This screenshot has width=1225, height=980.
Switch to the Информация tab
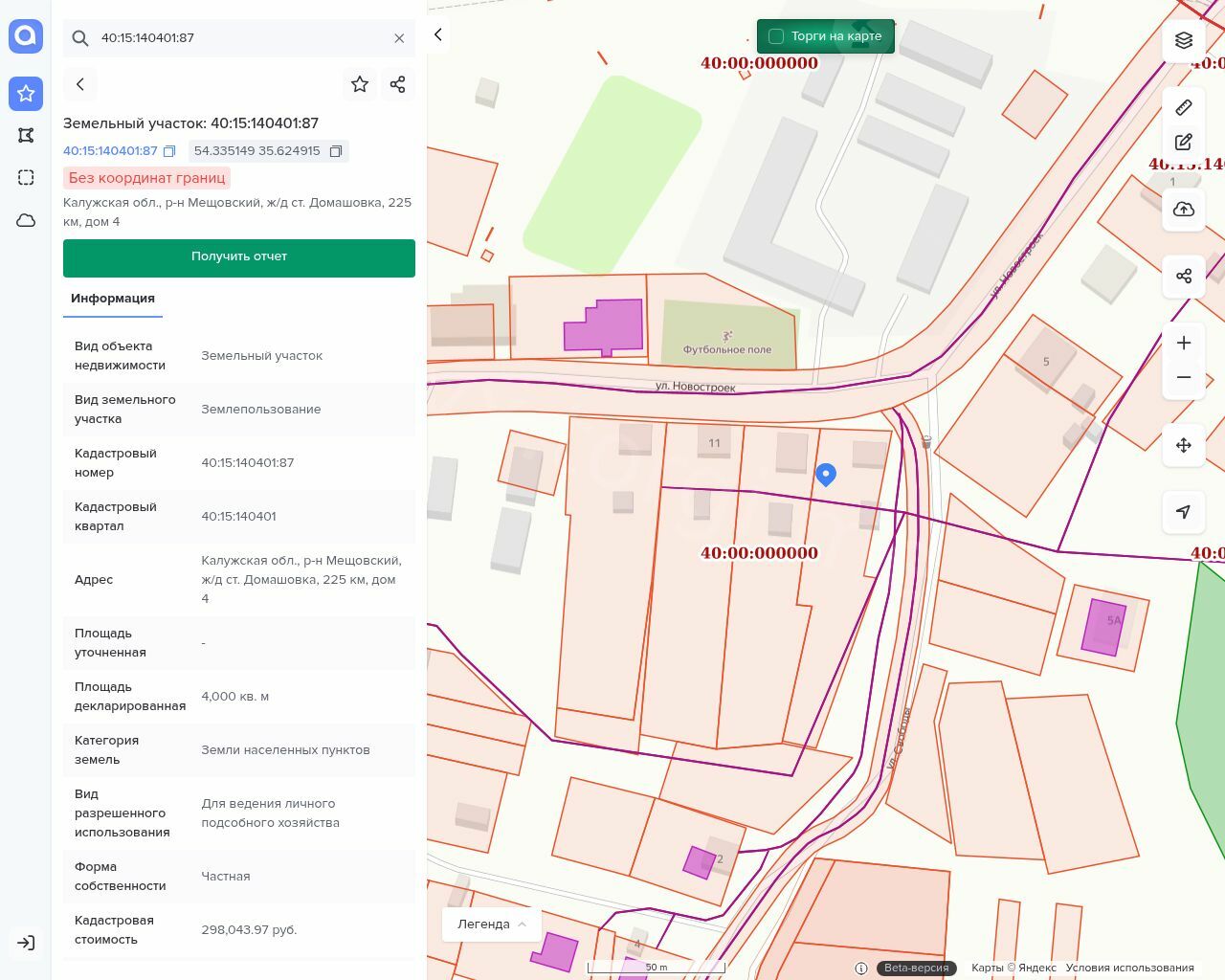tap(113, 299)
